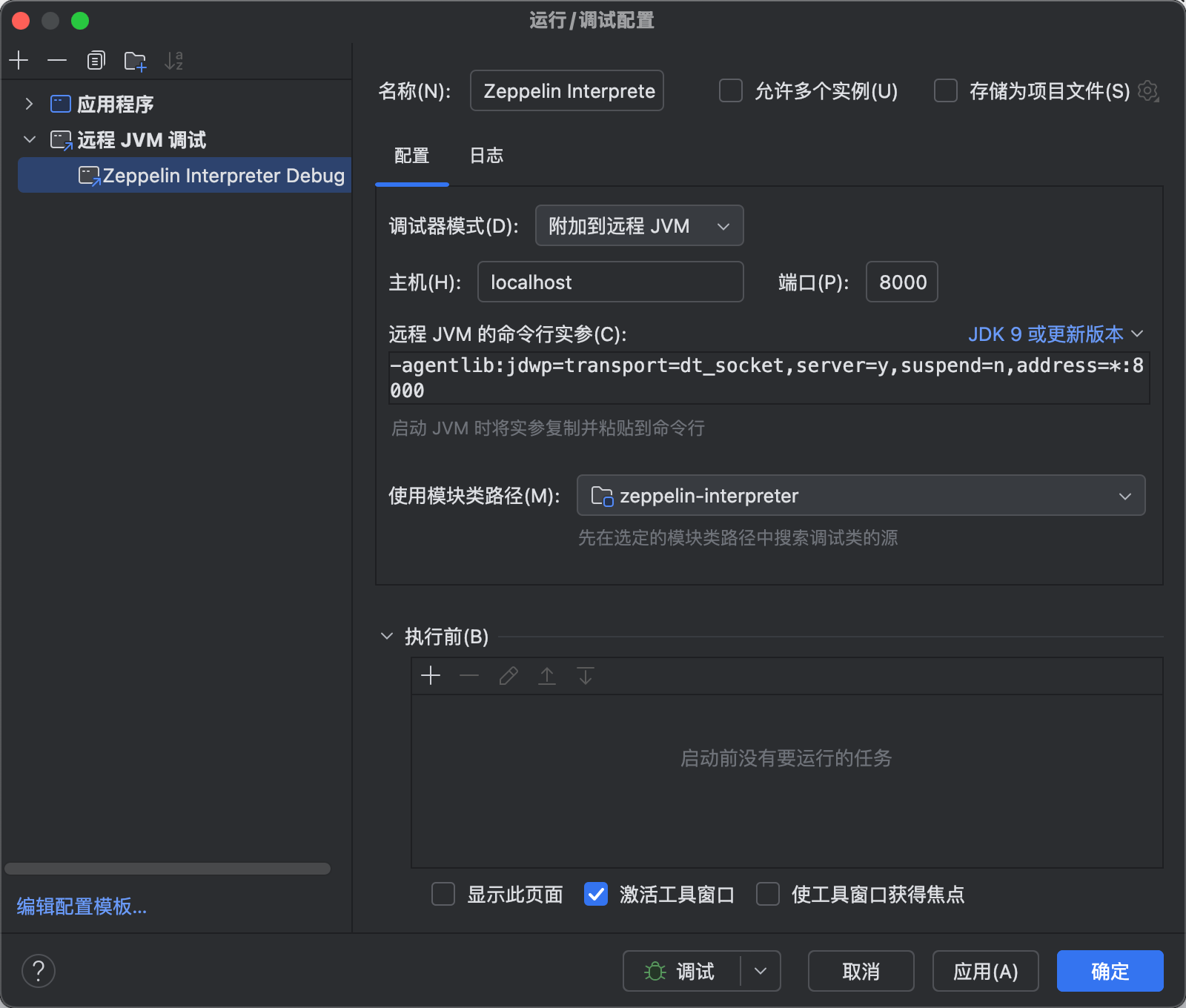Switch to the 配置 tab
Image resolution: width=1186 pixels, height=1008 pixels.
[x=412, y=156]
